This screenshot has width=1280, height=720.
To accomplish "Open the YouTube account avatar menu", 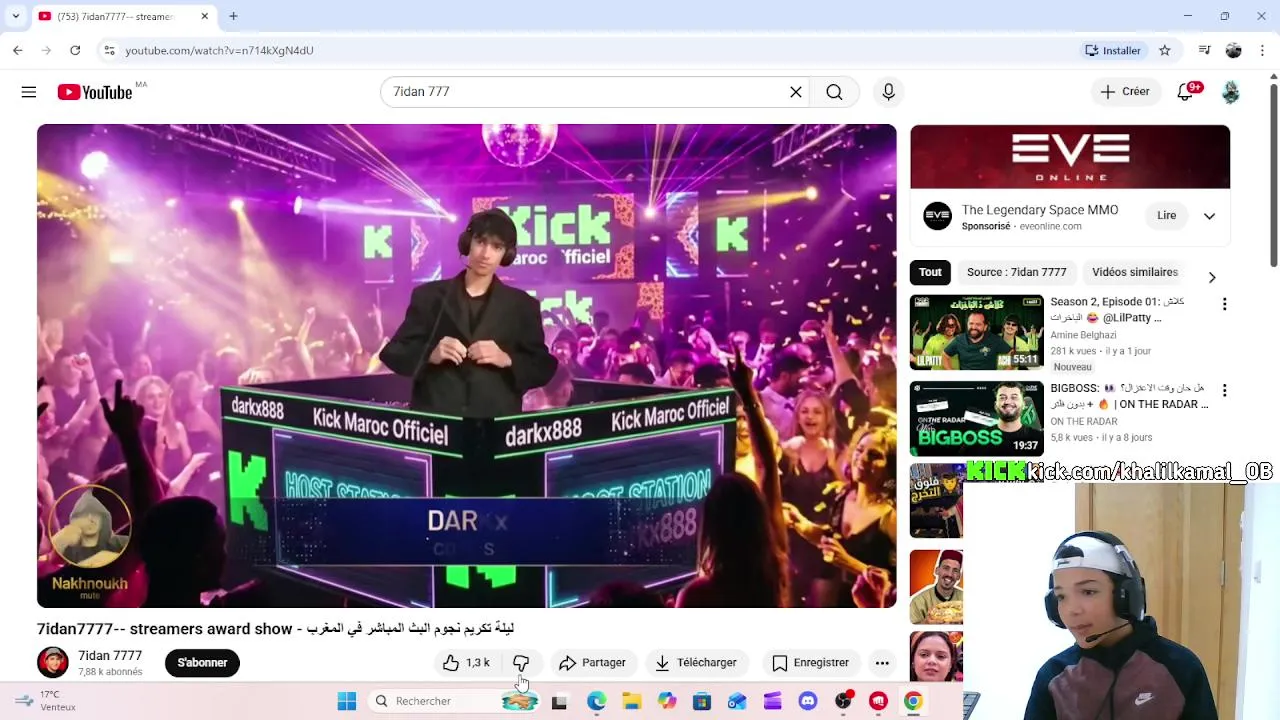I will coord(1231,92).
